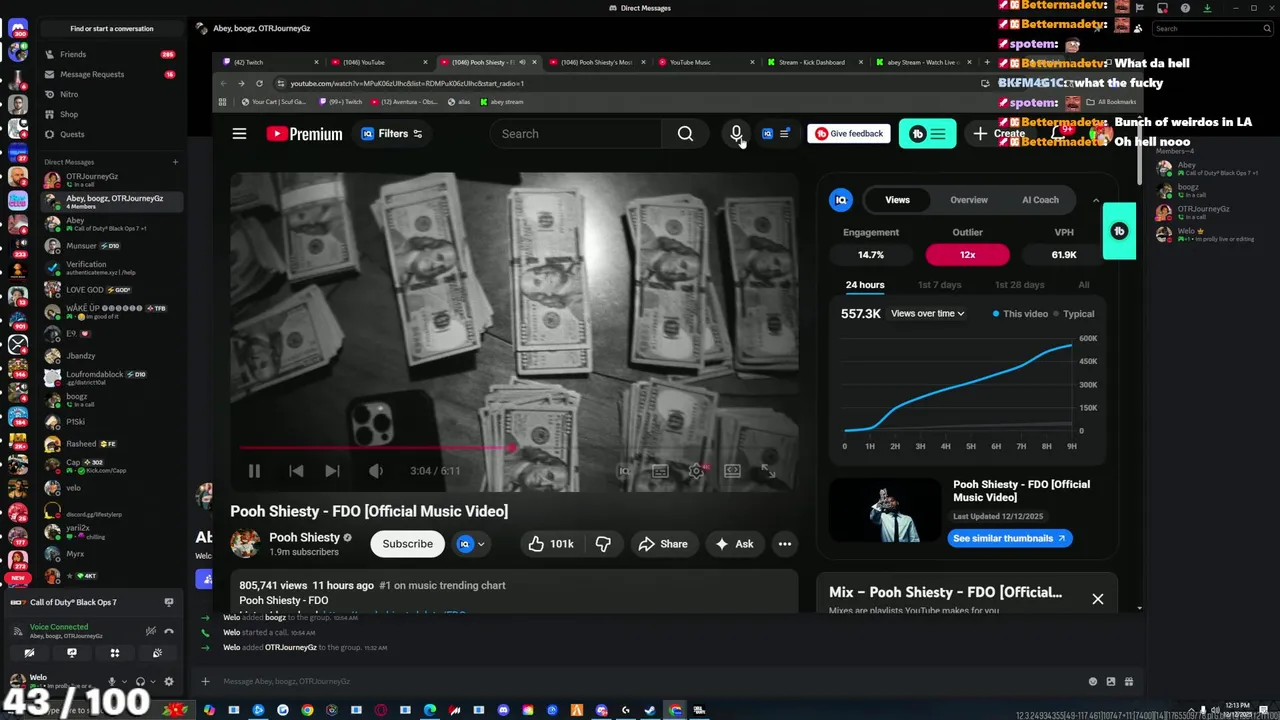This screenshot has width=1280, height=720.
Task: Choose the All time range
Action: (1084, 285)
